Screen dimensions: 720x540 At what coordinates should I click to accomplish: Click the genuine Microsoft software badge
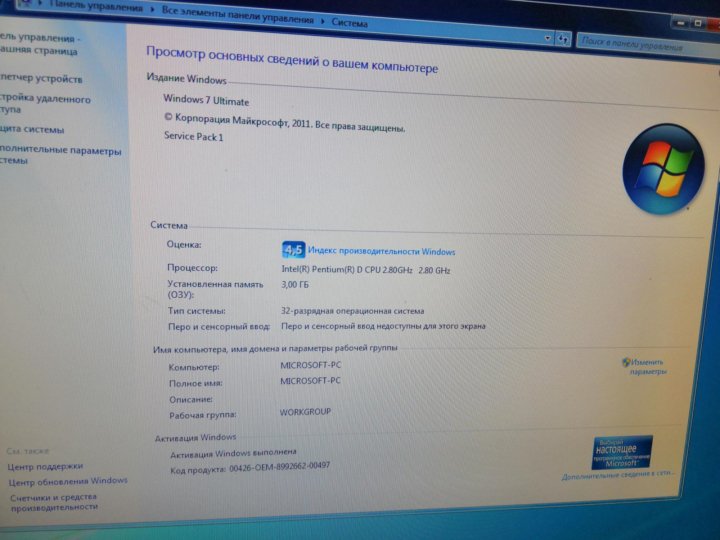click(x=622, y=453)
